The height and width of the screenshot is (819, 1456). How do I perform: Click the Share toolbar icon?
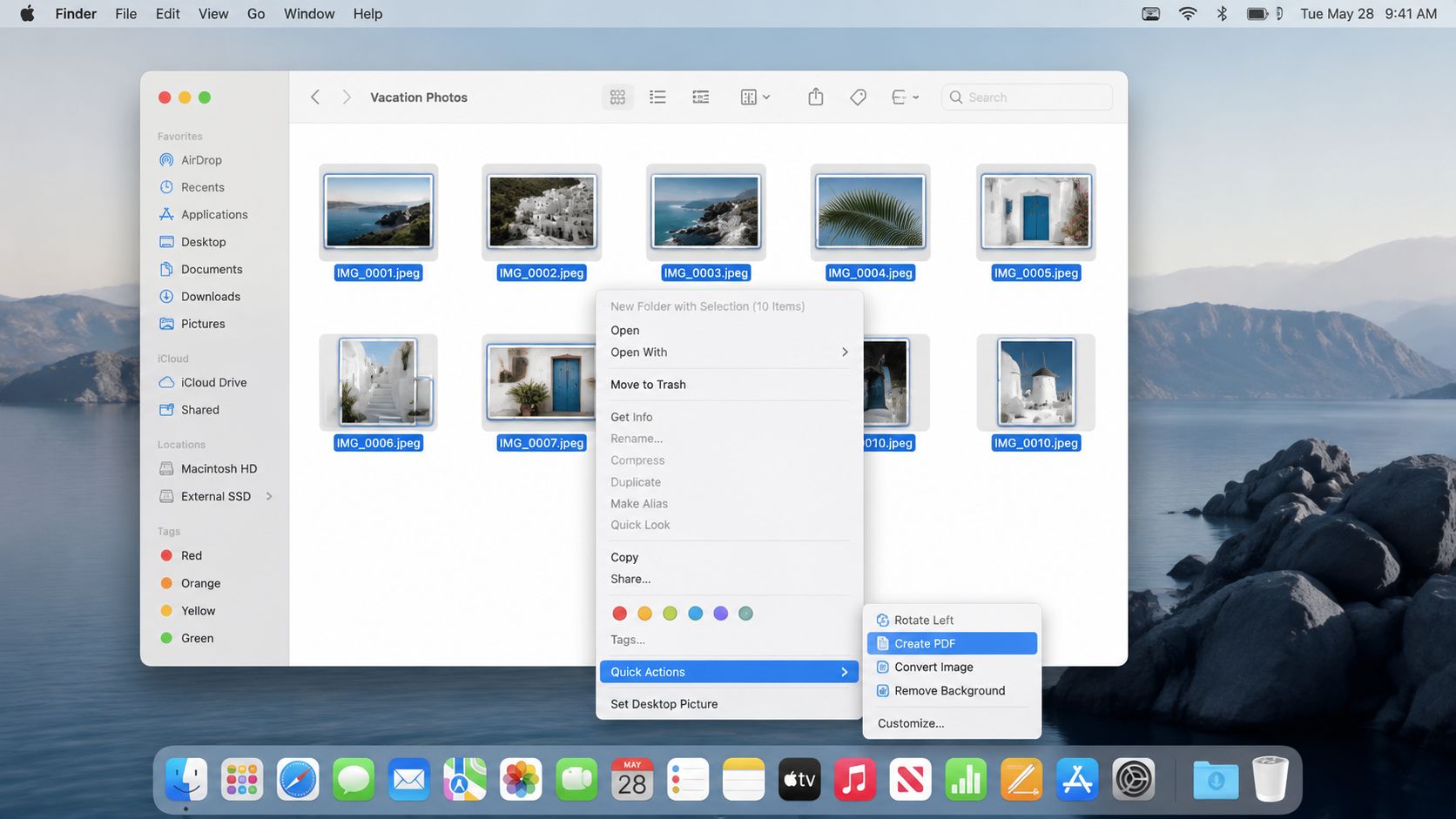815,97
